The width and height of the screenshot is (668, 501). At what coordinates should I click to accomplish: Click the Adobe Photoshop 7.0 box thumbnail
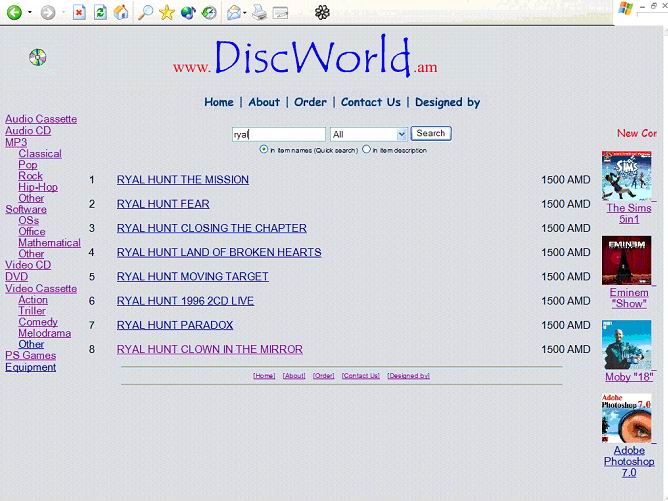pos(627,418)
